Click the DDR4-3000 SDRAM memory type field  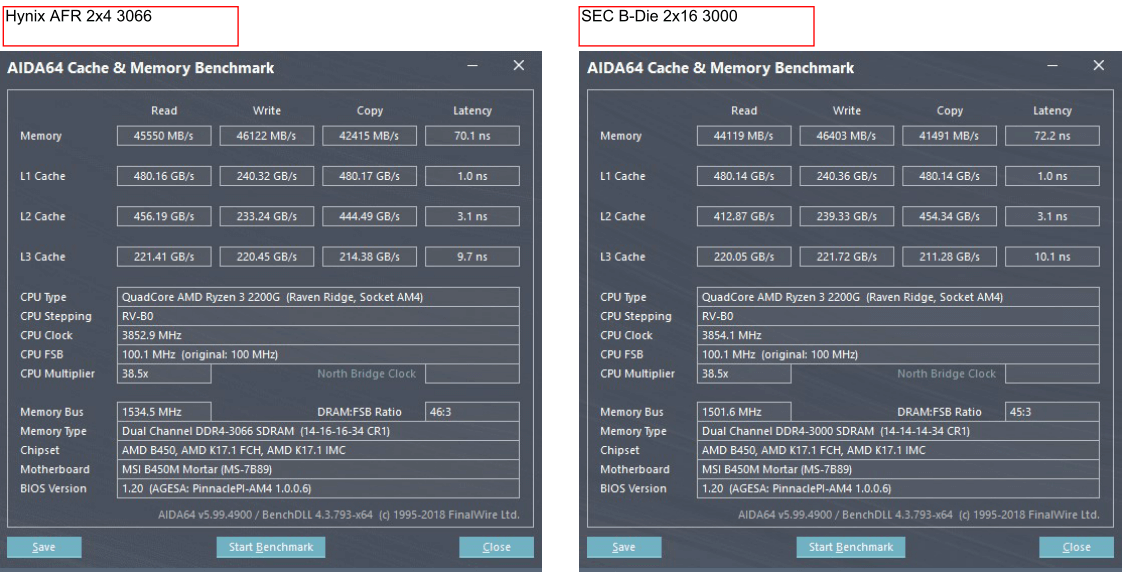click(x=899, y=431)
